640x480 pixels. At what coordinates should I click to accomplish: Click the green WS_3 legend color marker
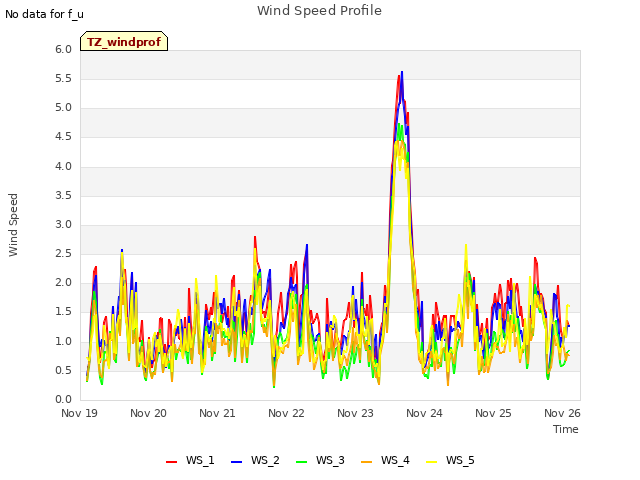click(x=302, y=462)
